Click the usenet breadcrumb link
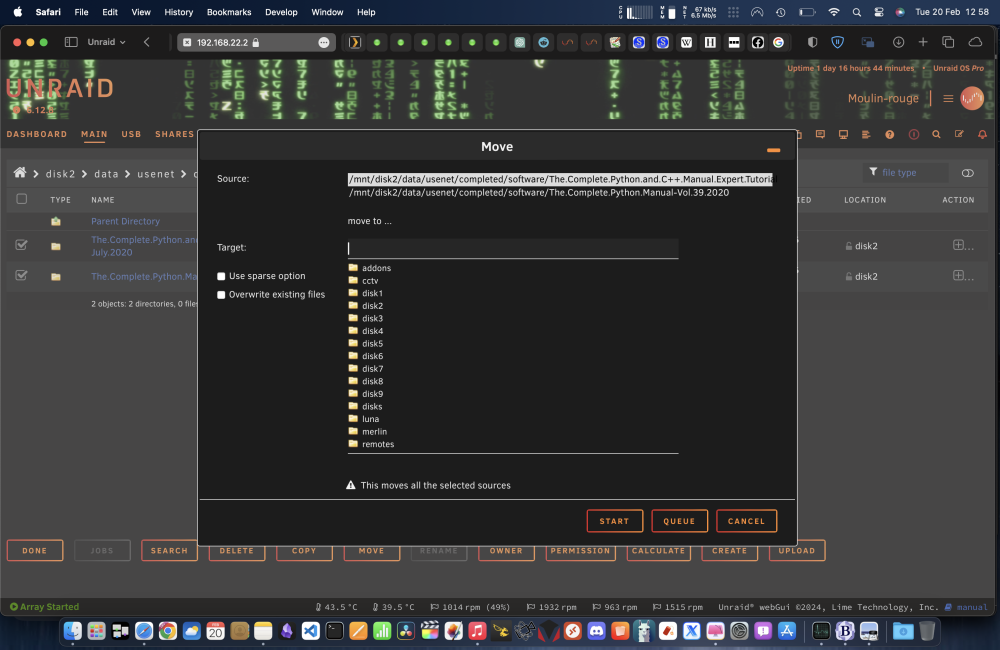Screen dimensions: 1000x650 coord(156,174)
